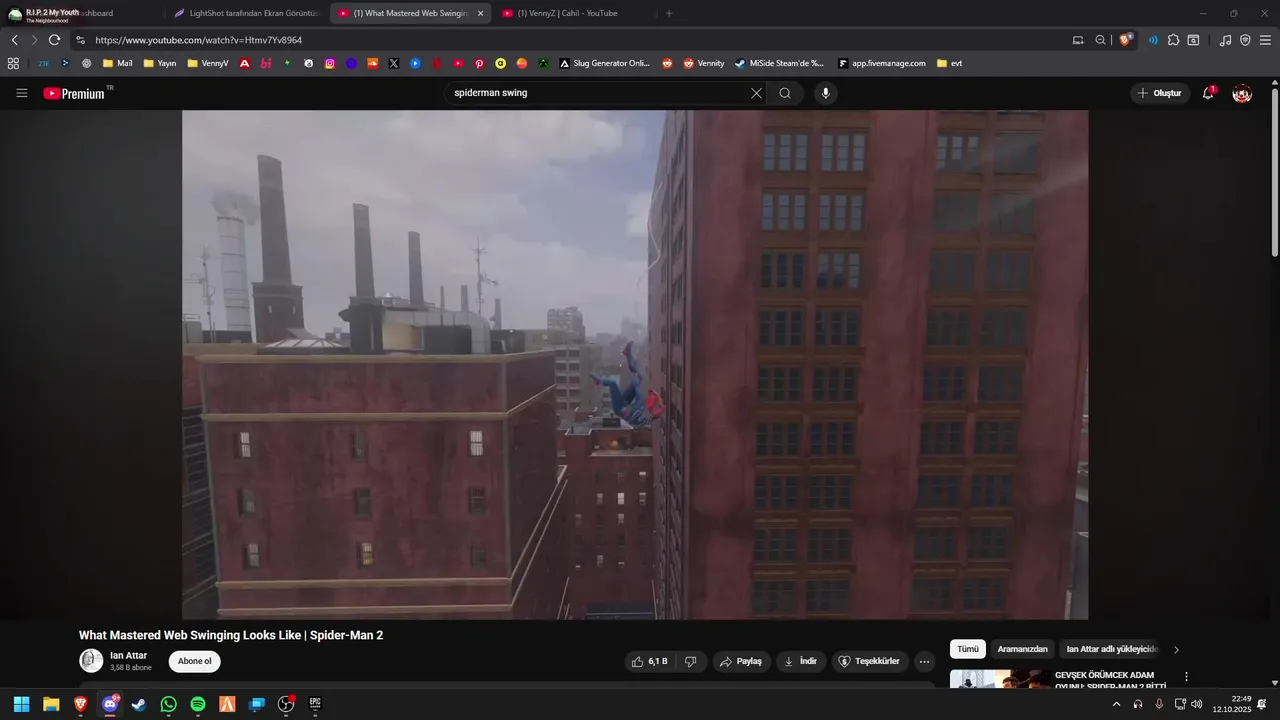Subscribe with Abone ol button

[x=194, y=661]
